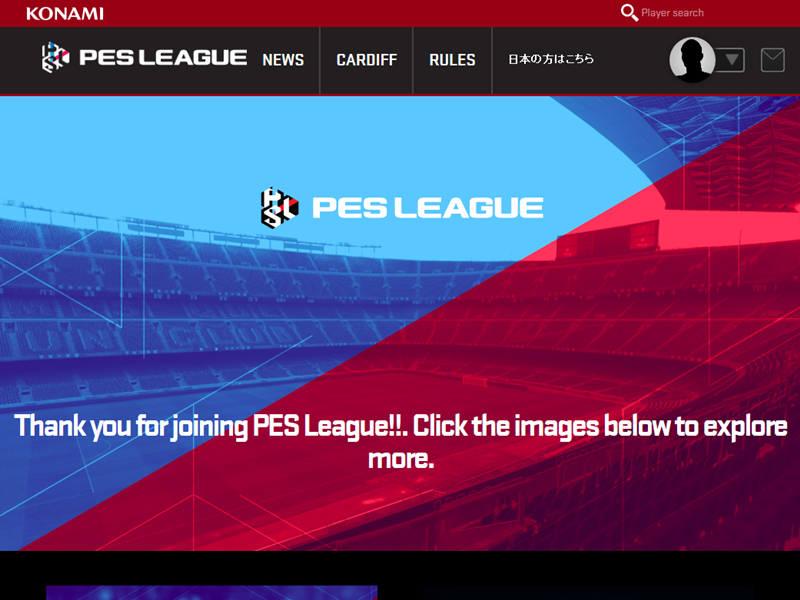Viewport: 800px width, 600px height.
Task: Open the RULES menu item
Action: (x=452, y=60)
